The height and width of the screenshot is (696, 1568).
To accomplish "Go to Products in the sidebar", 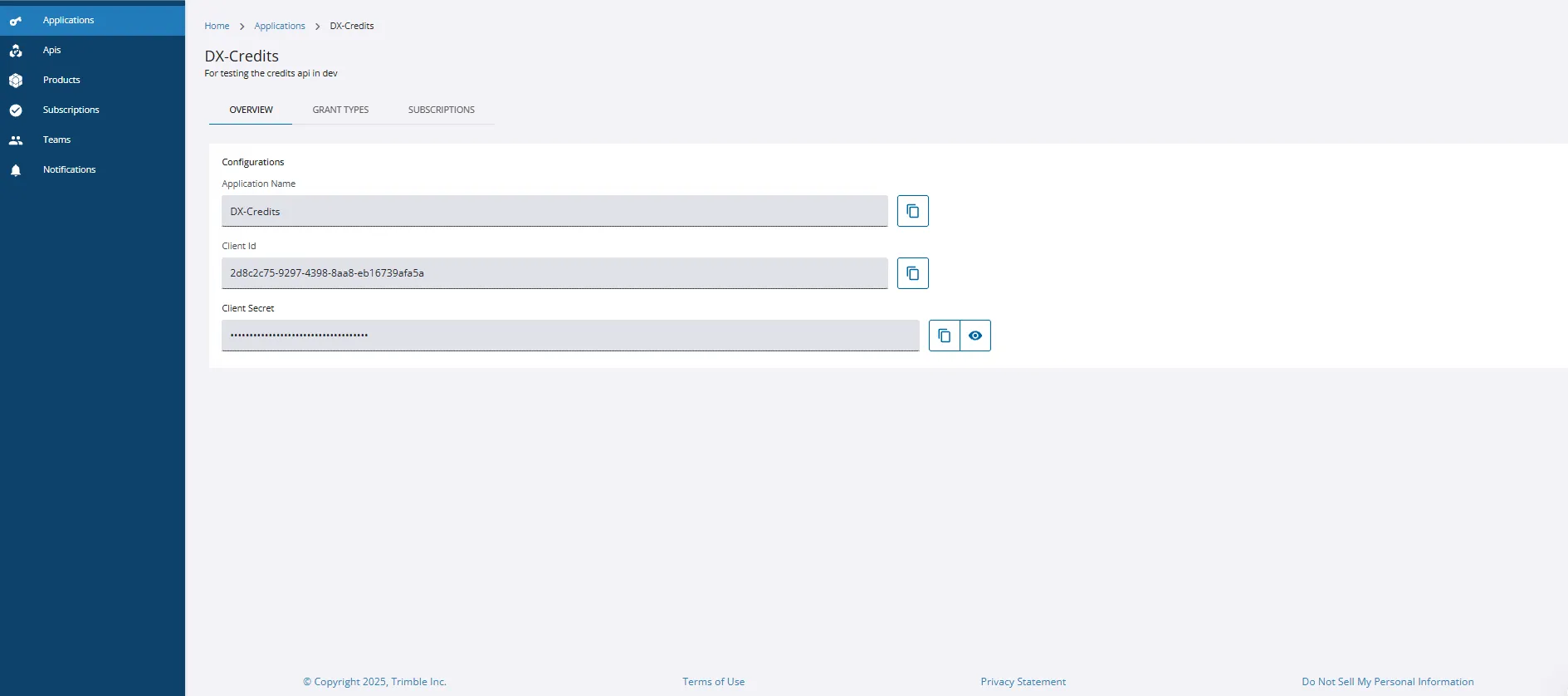I will click(92, 80).
